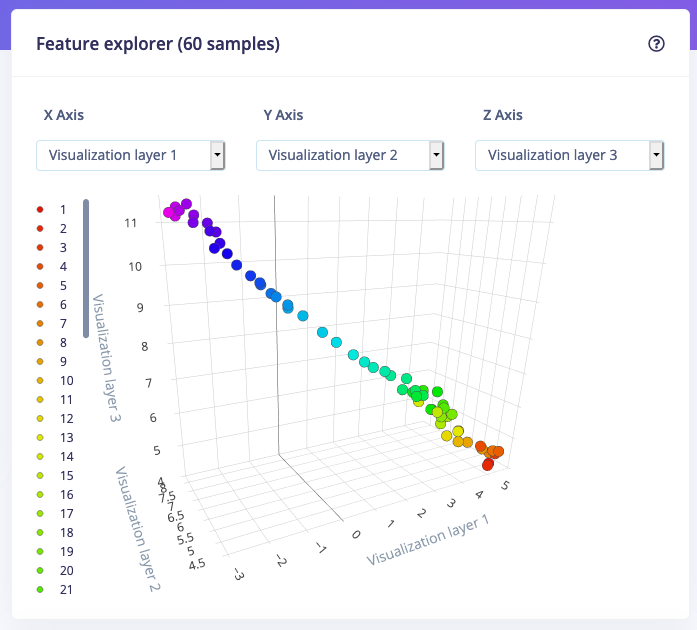The image size is (697, 630).
Task: Click the lowest red data point in the plot
Action: 488,465
